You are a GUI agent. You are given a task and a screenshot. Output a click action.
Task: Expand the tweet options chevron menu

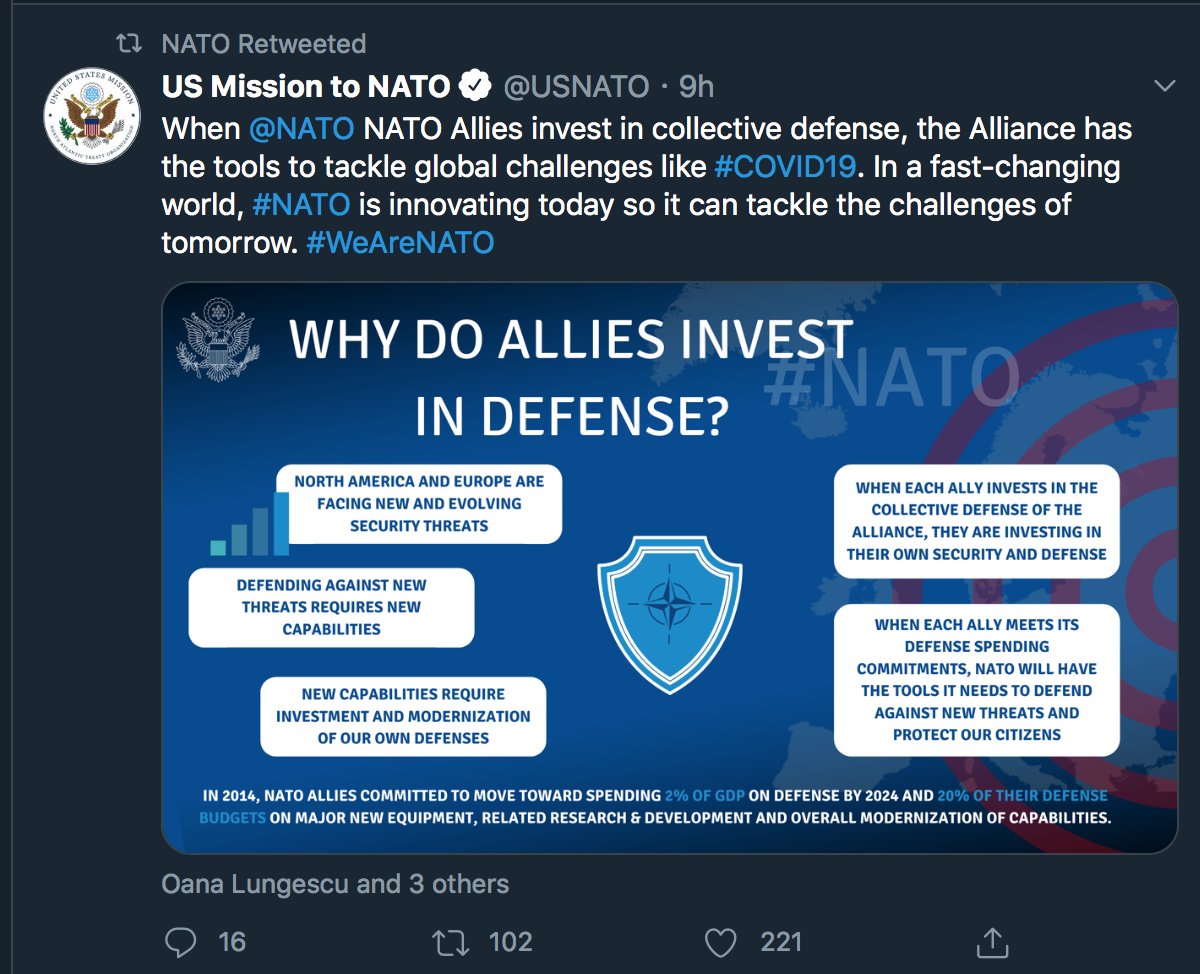[1164, 86]
